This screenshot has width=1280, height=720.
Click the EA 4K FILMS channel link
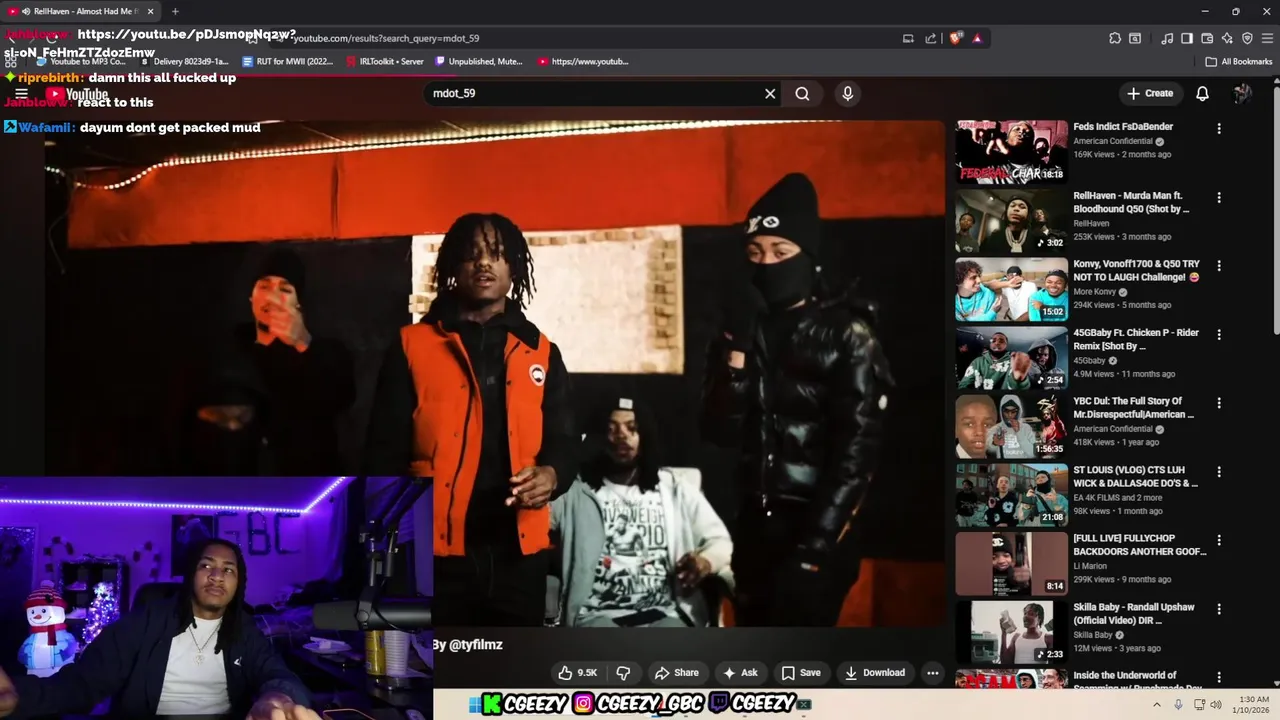click(x=1118, y=497)
